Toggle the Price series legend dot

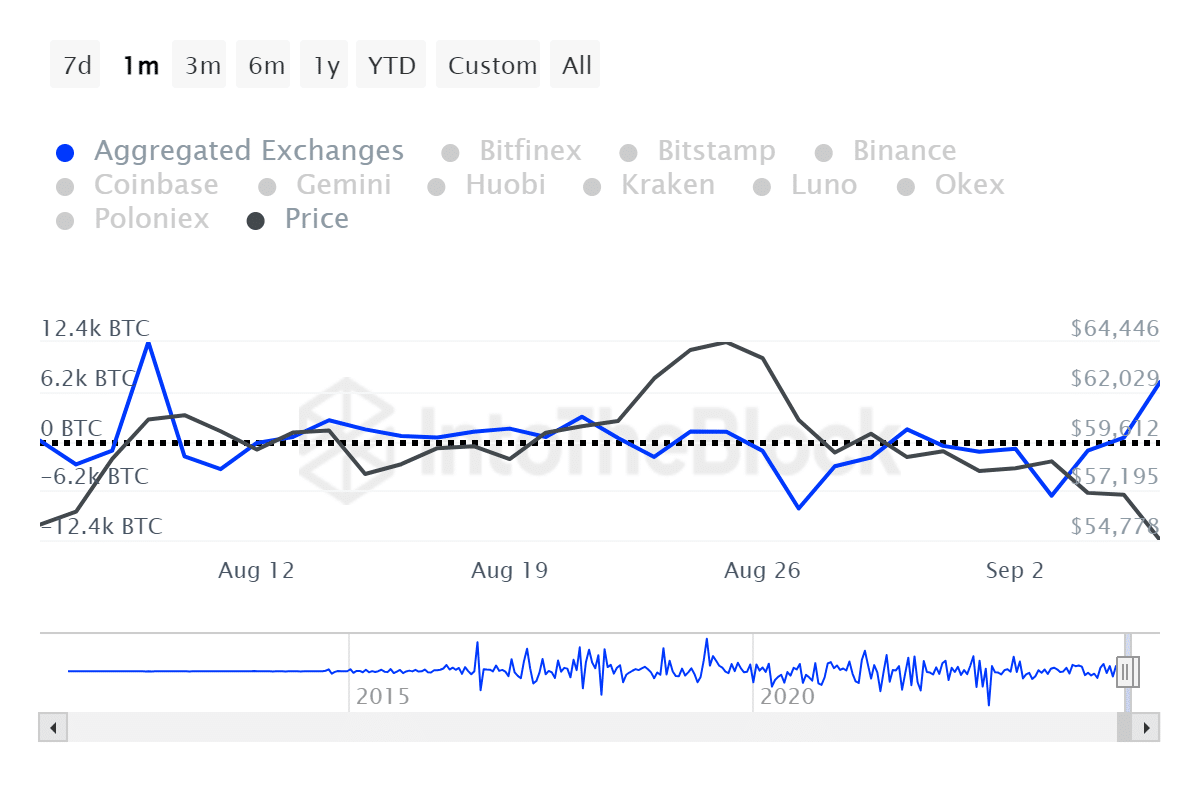coord(256,221)
